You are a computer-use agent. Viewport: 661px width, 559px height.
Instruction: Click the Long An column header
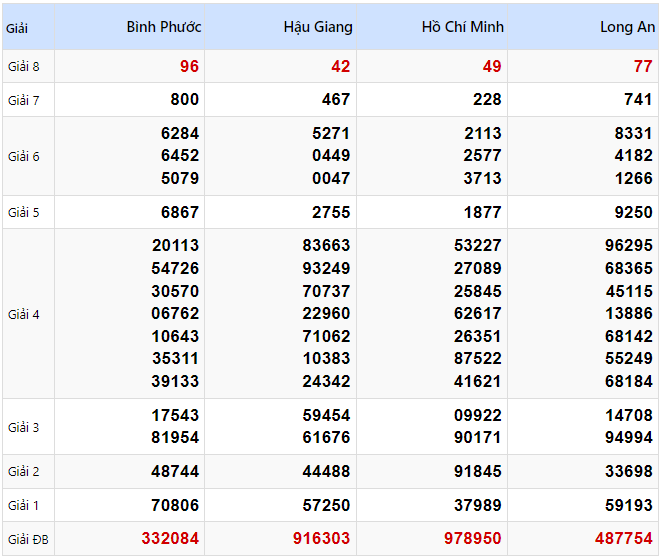coord(627,27)
